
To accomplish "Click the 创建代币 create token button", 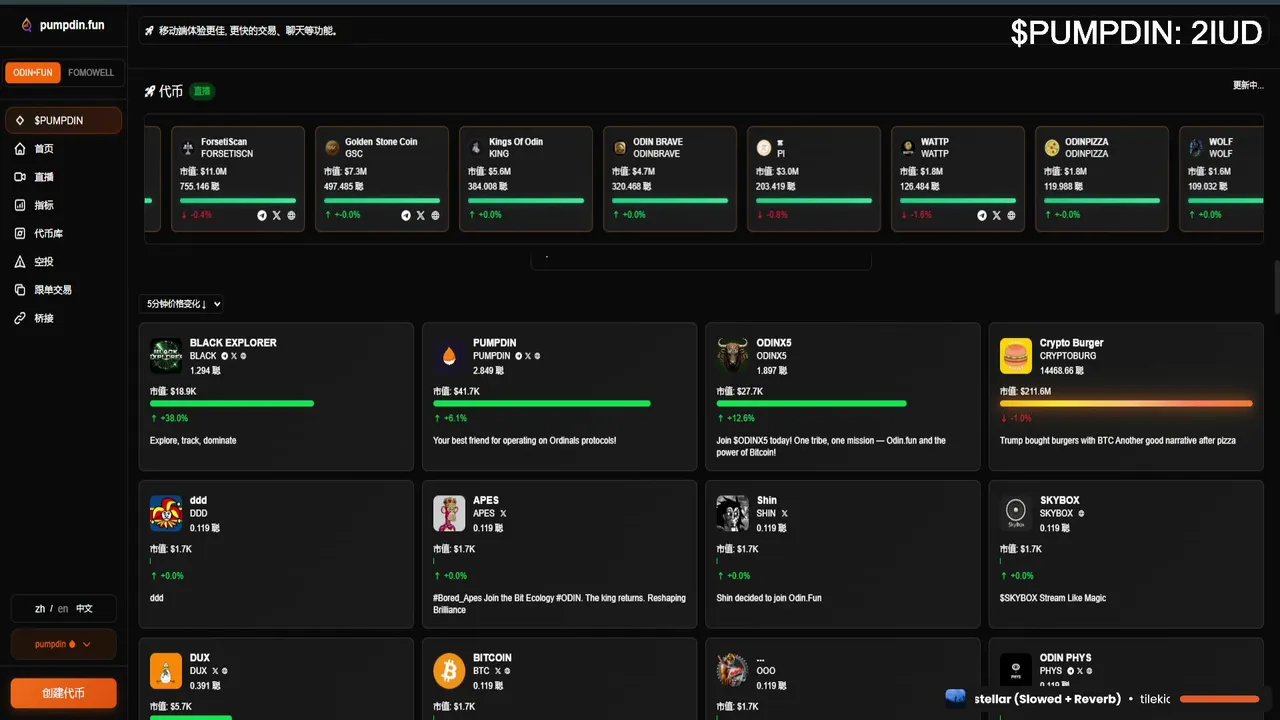I will (63, 693).
